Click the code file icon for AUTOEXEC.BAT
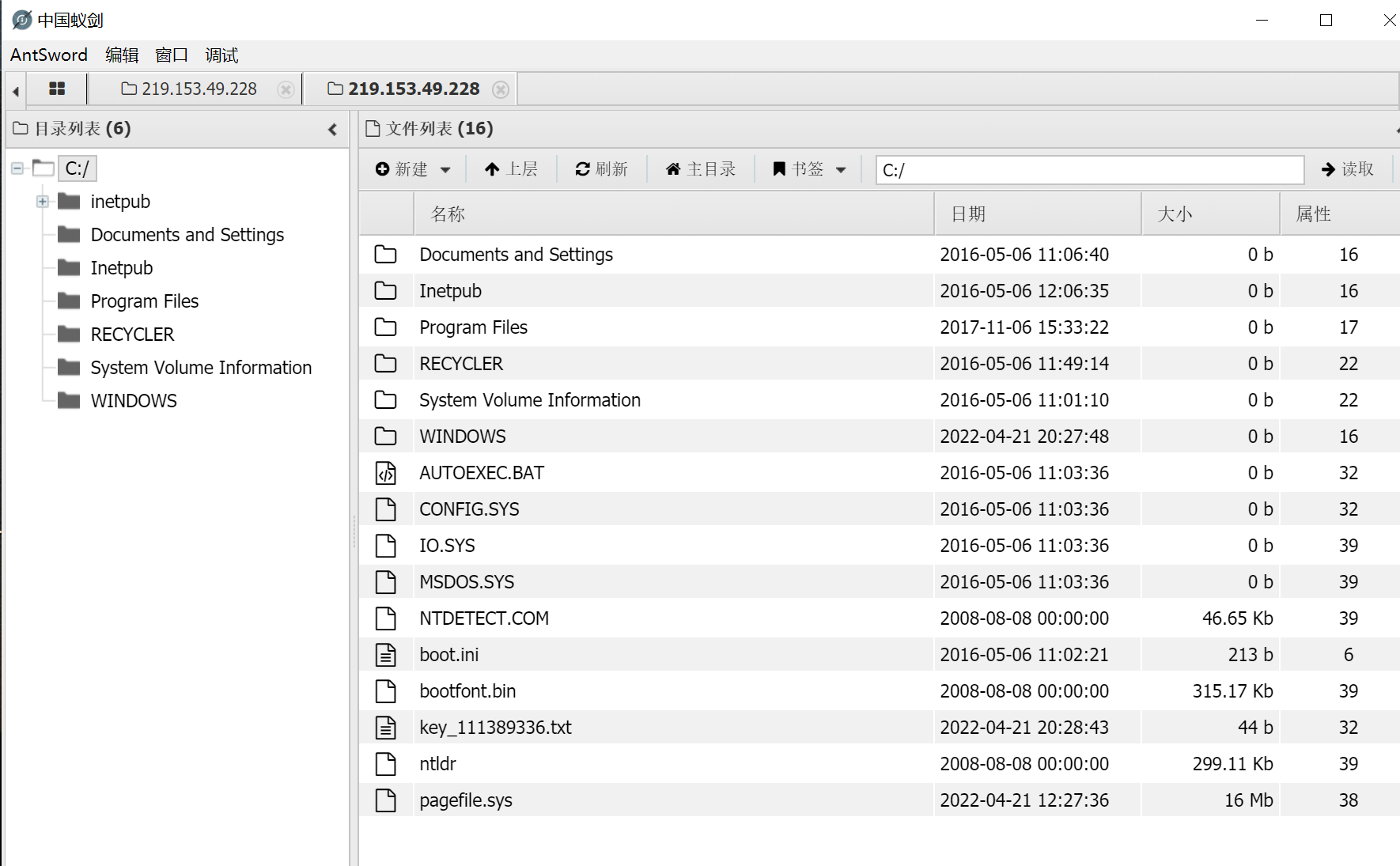This screenshot has height=866, width=1400. click(x=386, y=473)
